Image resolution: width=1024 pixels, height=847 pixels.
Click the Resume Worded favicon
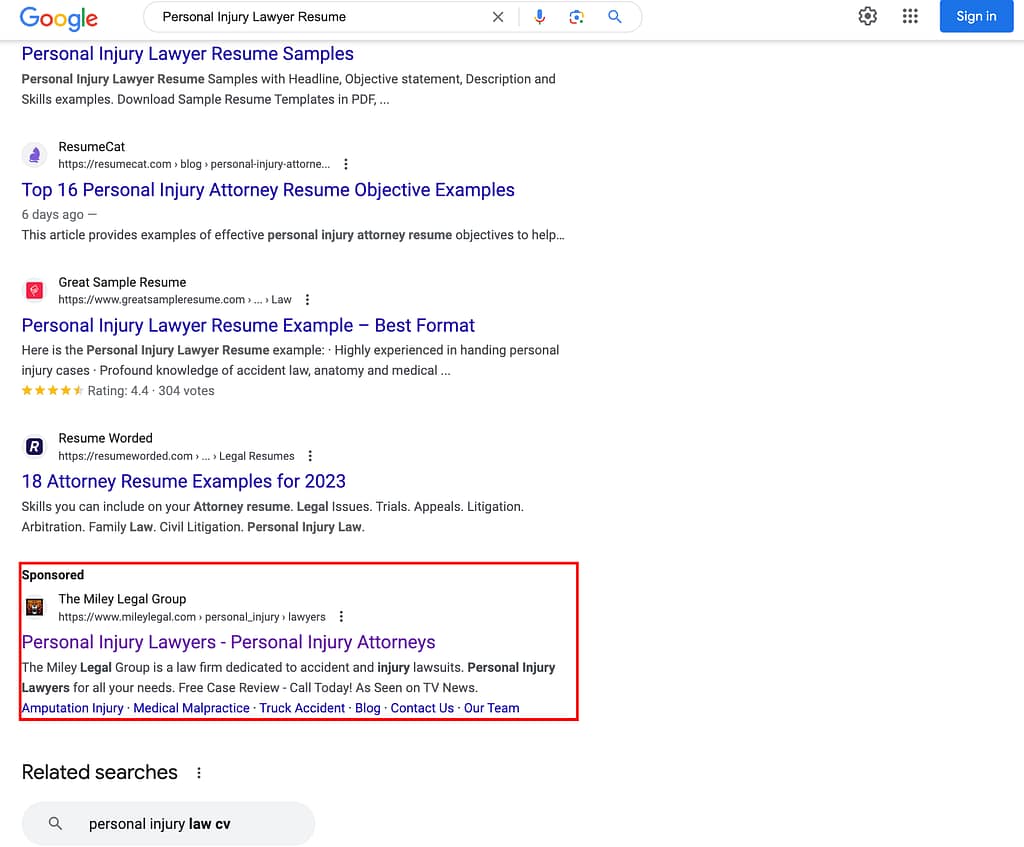35,447
